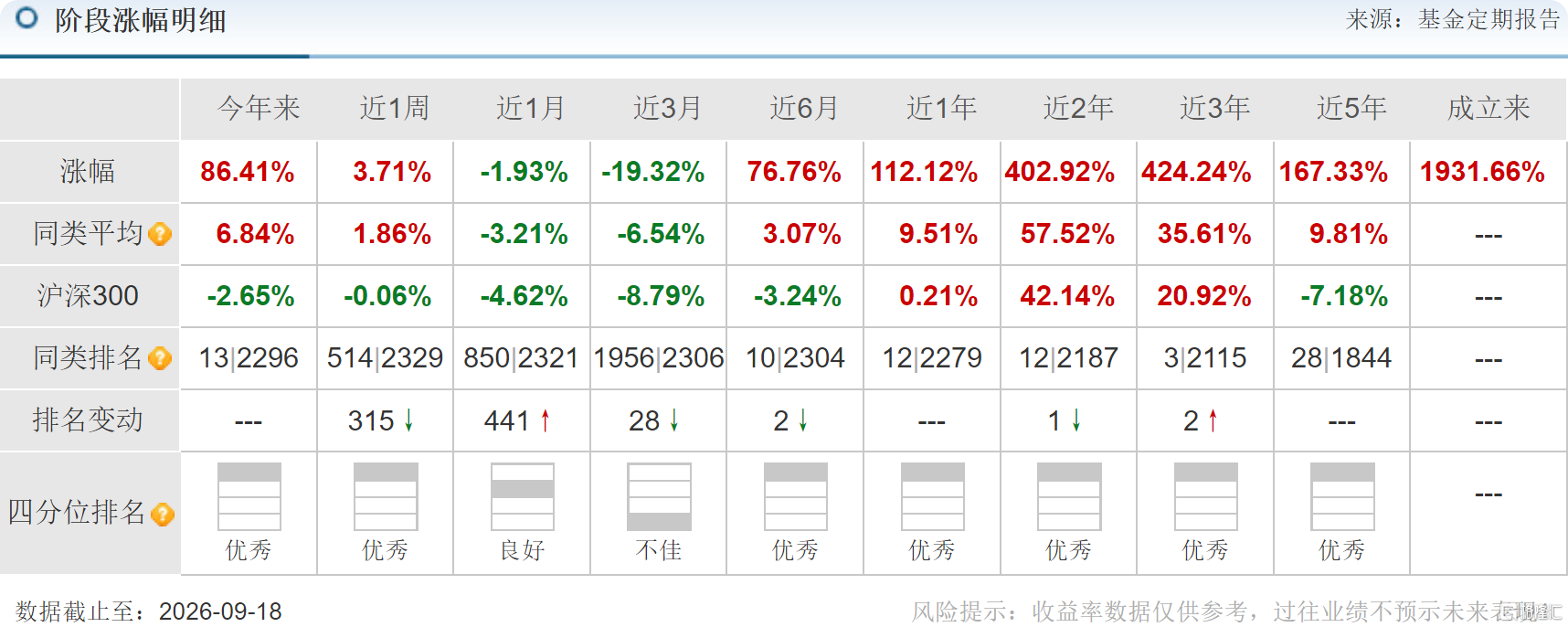This screenshot has width=1568, height=627.
Task: Click the 1931.66% since-inception return value
Action: (x=1482, y=172)
